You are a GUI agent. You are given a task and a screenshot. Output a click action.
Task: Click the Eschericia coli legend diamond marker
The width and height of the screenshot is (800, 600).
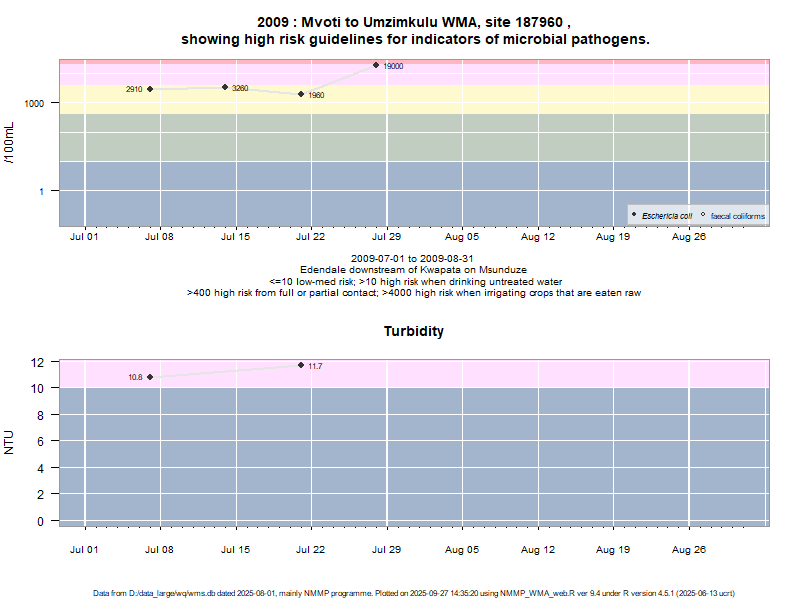click(x=635, y=215)
